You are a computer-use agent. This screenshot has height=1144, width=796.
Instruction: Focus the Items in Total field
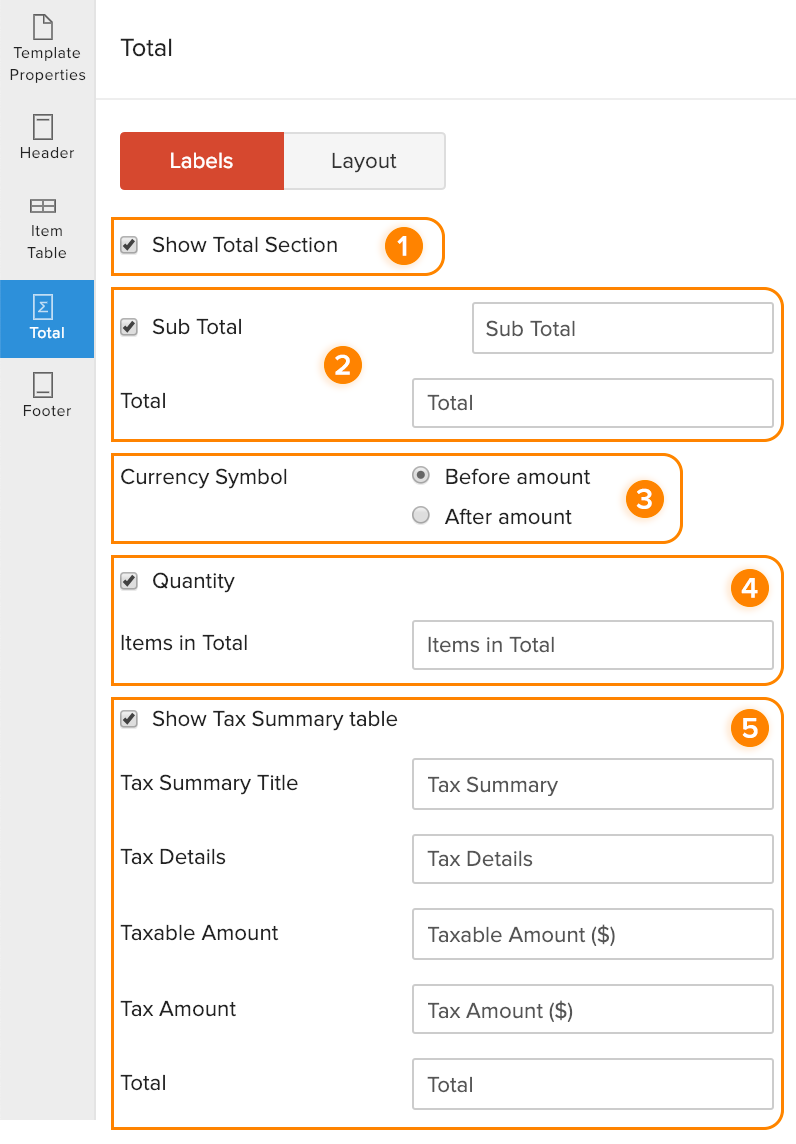coord(592,645)
